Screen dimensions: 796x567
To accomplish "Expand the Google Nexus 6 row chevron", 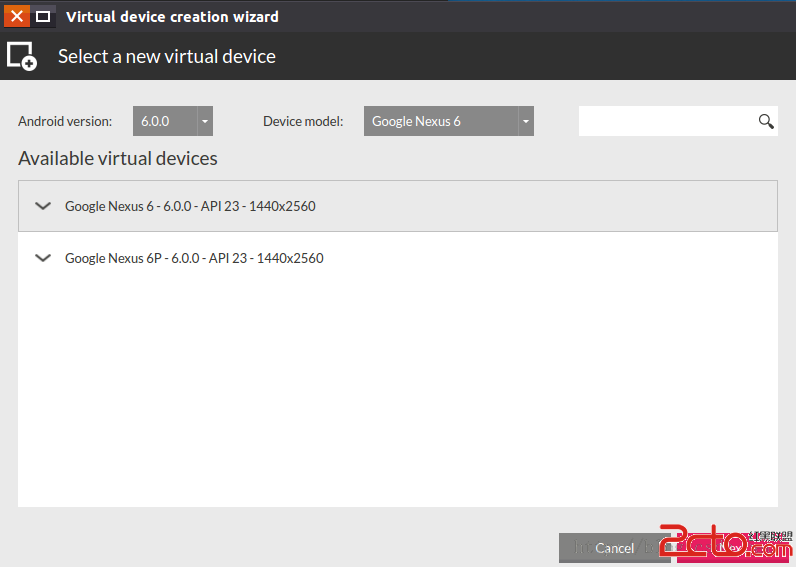I will click(x=43, y=206).
